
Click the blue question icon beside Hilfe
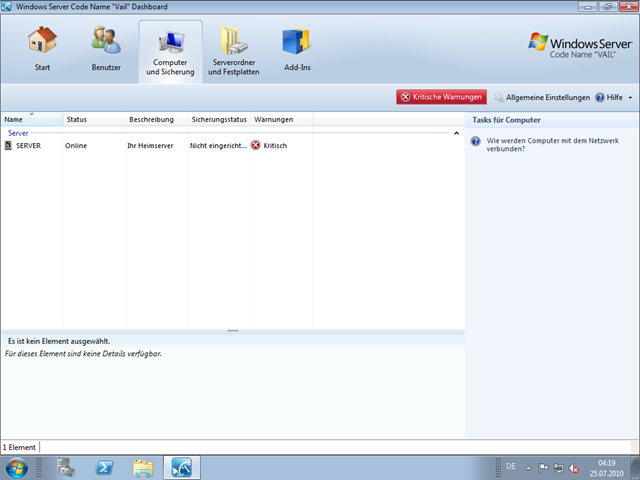(600, 97)
